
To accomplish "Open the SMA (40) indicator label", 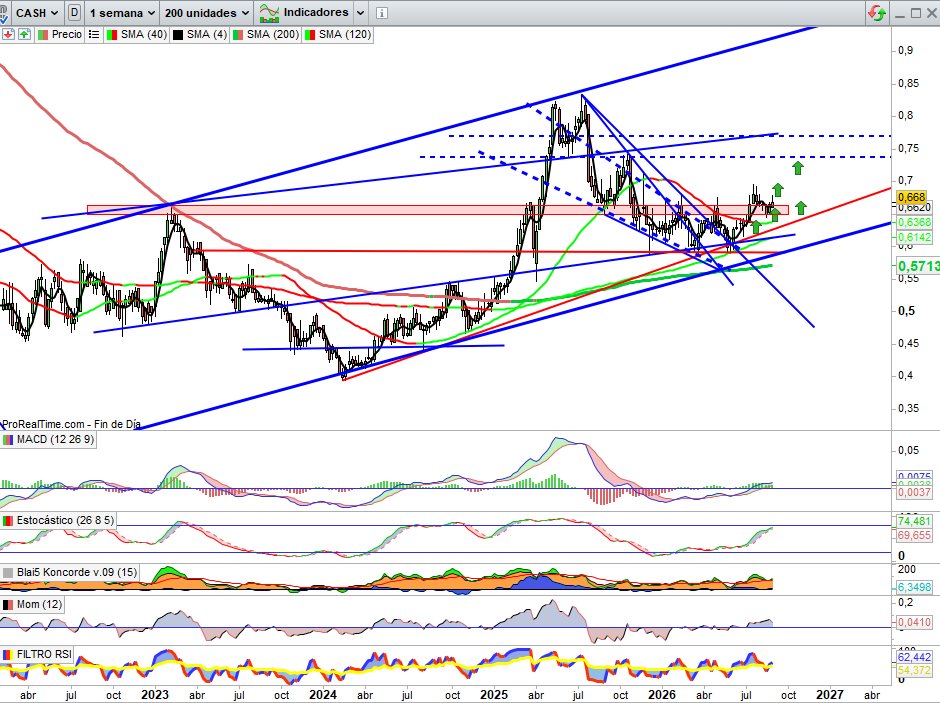I will (x=144, y=35).
